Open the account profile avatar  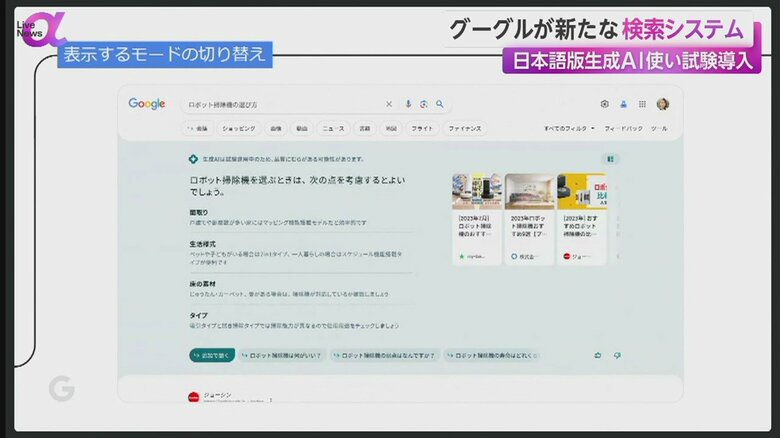tap(663, 104)
